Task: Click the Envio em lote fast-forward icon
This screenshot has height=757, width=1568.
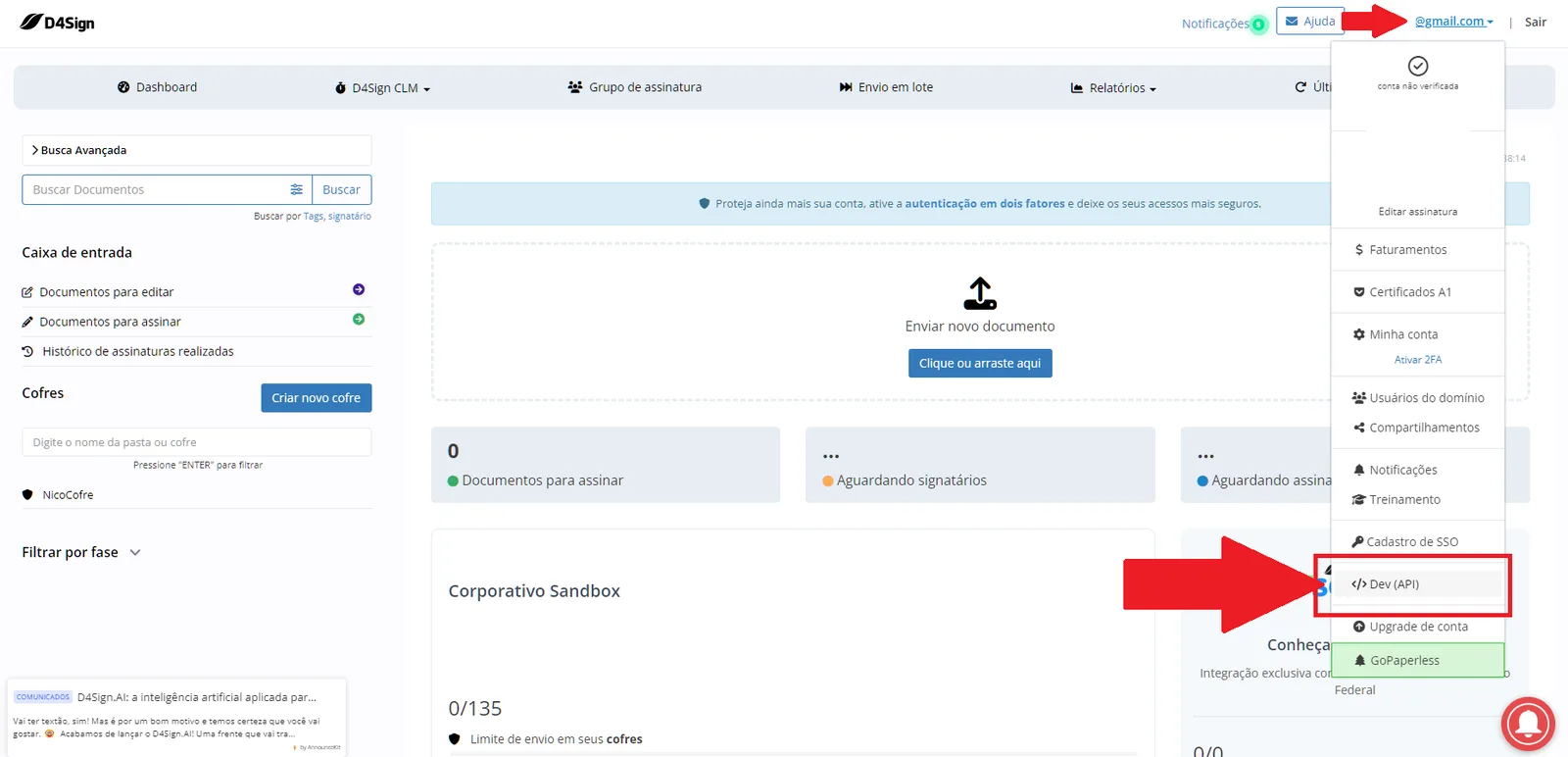Action: [846, 87]
